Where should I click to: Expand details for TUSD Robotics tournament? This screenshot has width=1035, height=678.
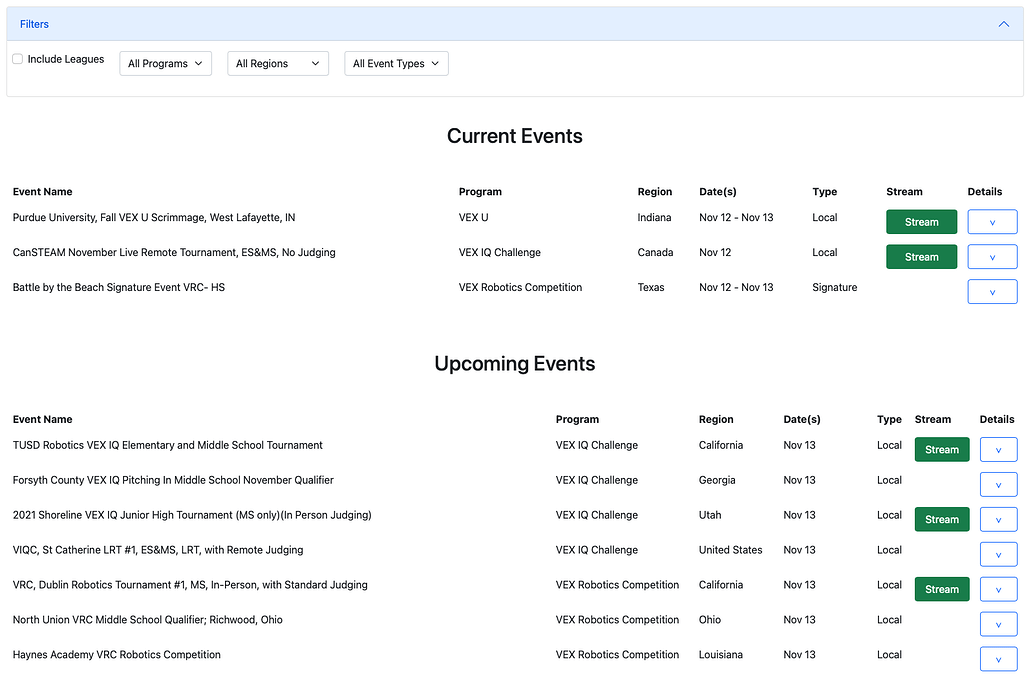(x=998, y=449)
